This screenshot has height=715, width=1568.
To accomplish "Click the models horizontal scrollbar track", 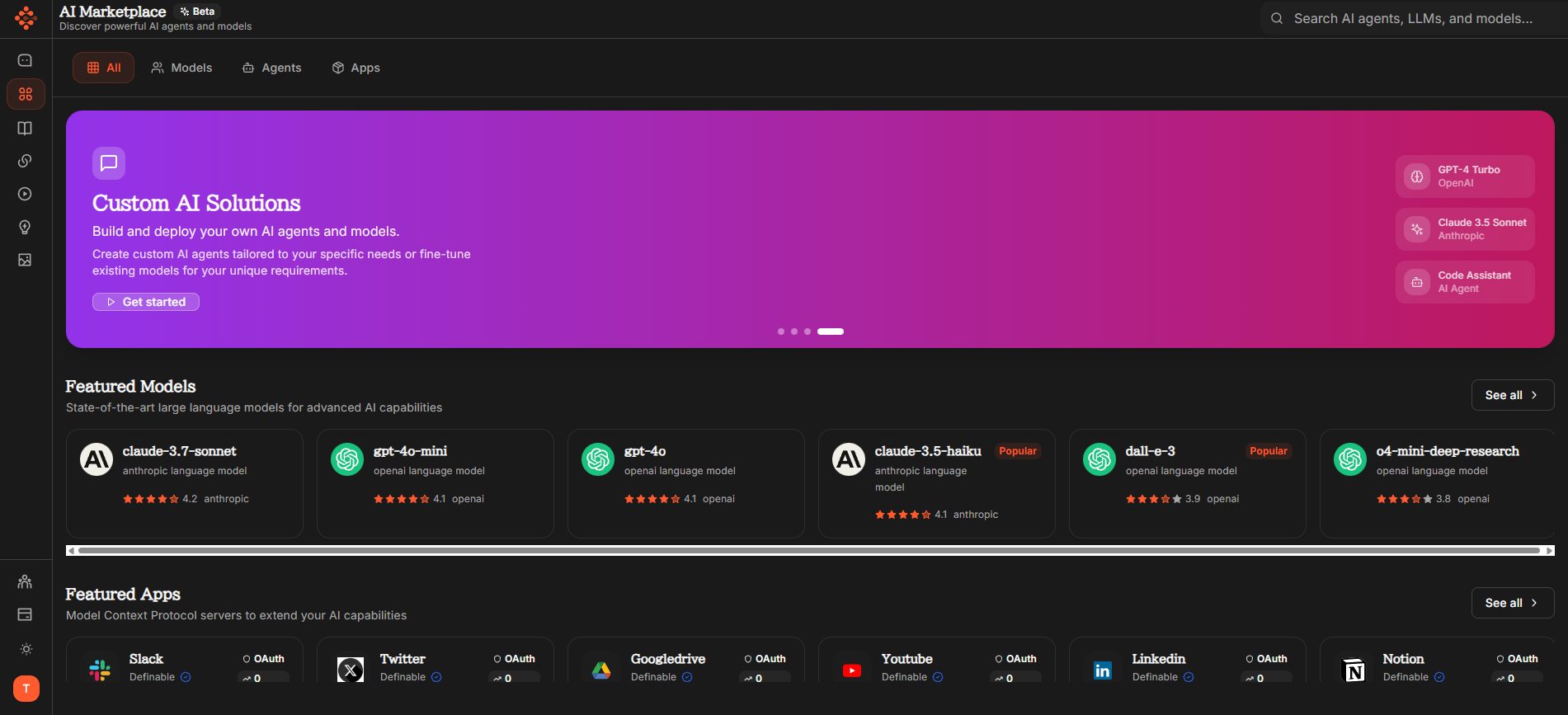I will point(809,550).
